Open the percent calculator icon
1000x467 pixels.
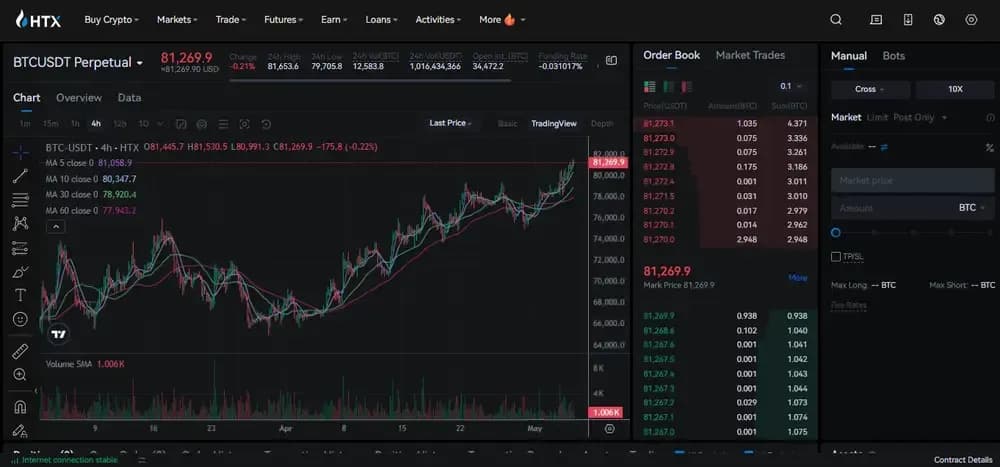[989, 147]
